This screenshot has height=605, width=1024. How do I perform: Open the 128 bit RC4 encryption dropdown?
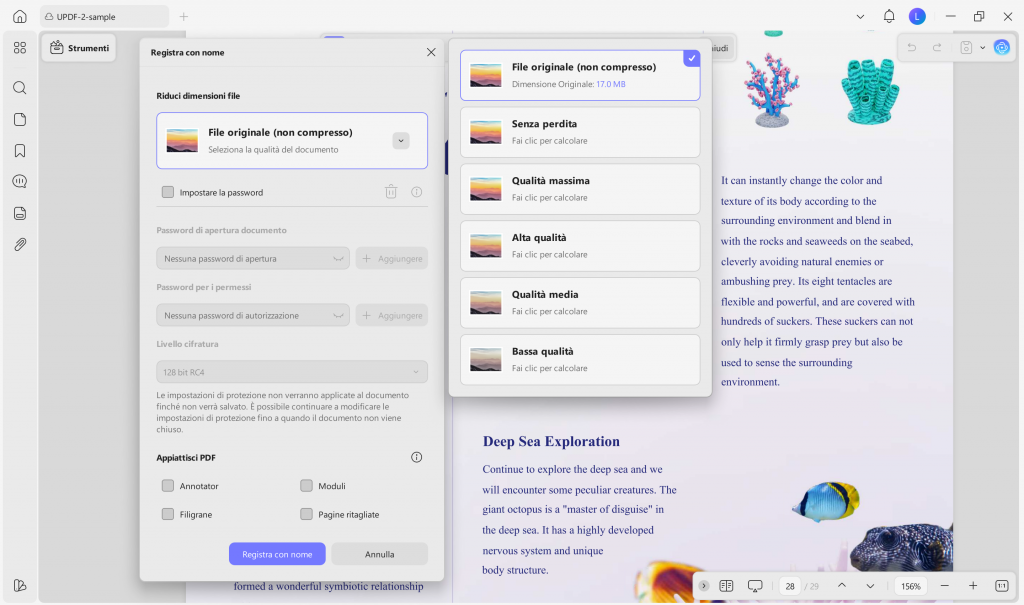[292, 372]
